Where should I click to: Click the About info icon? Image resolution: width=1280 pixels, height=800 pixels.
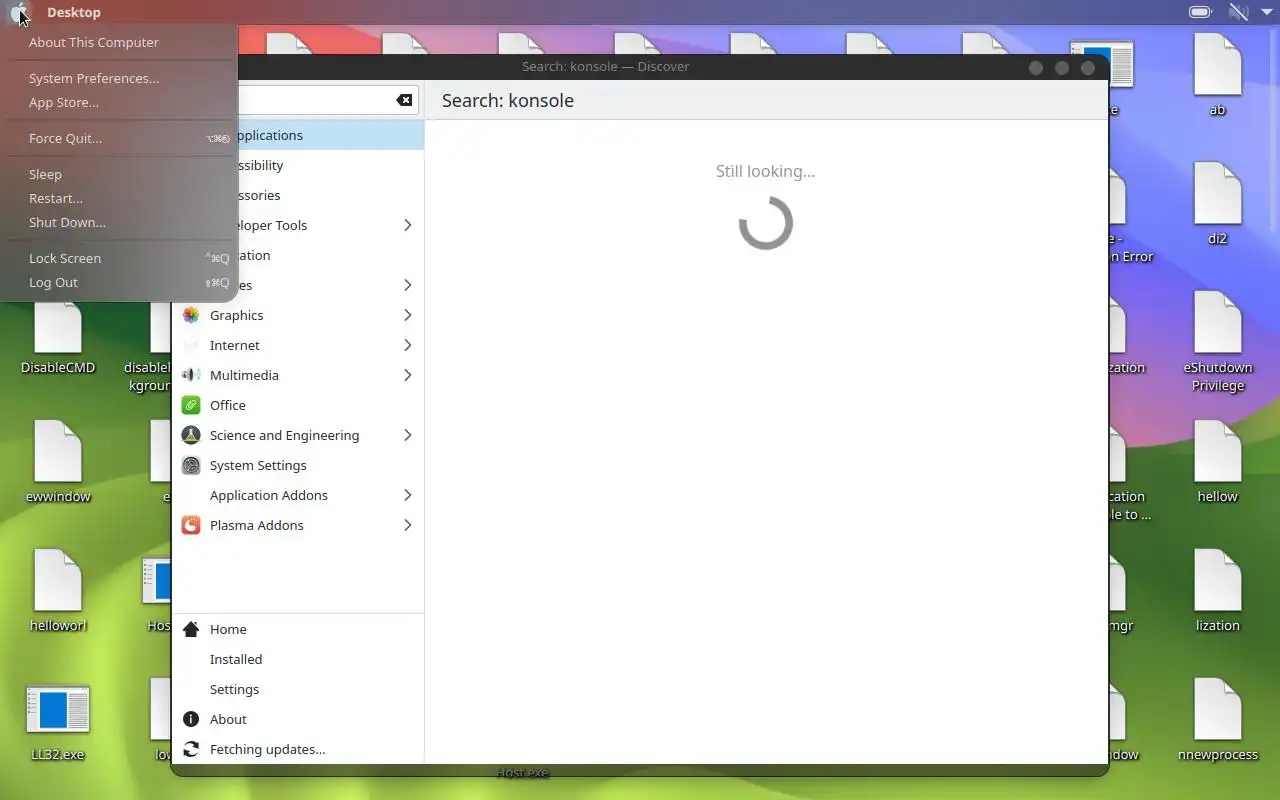[x=191, y=719]
